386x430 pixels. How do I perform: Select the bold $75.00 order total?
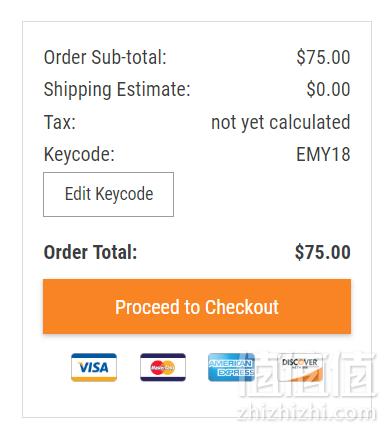[323, 252]
